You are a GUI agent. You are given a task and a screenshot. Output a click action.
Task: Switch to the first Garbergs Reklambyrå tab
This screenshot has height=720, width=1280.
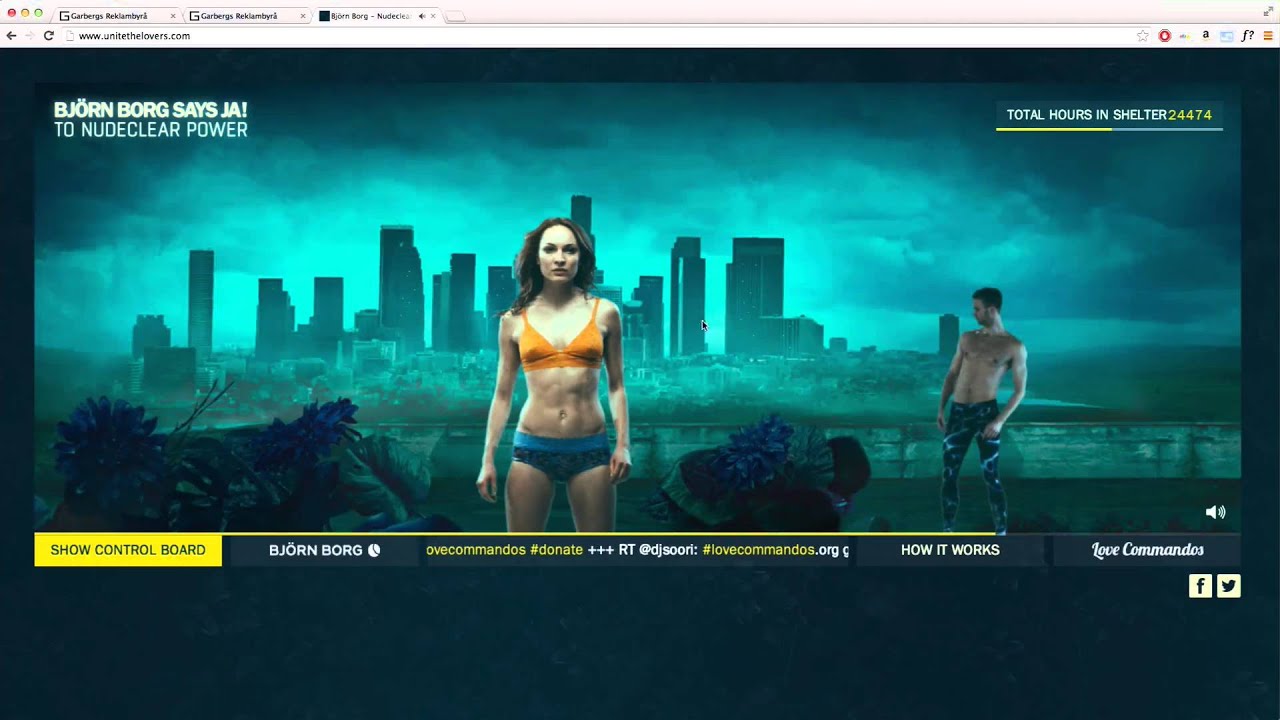116,16
